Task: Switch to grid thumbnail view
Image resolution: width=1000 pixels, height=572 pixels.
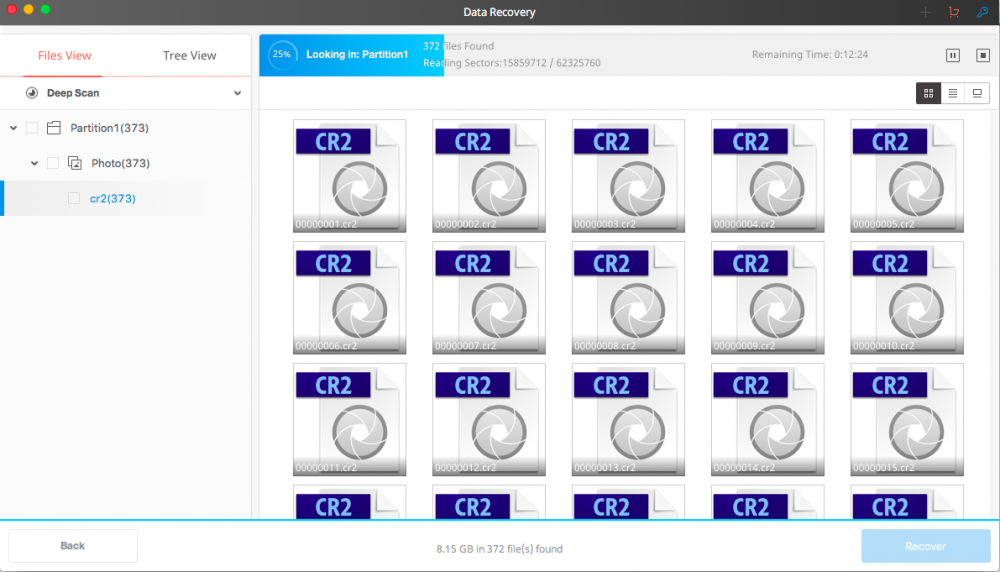Action: coord(929,93)
